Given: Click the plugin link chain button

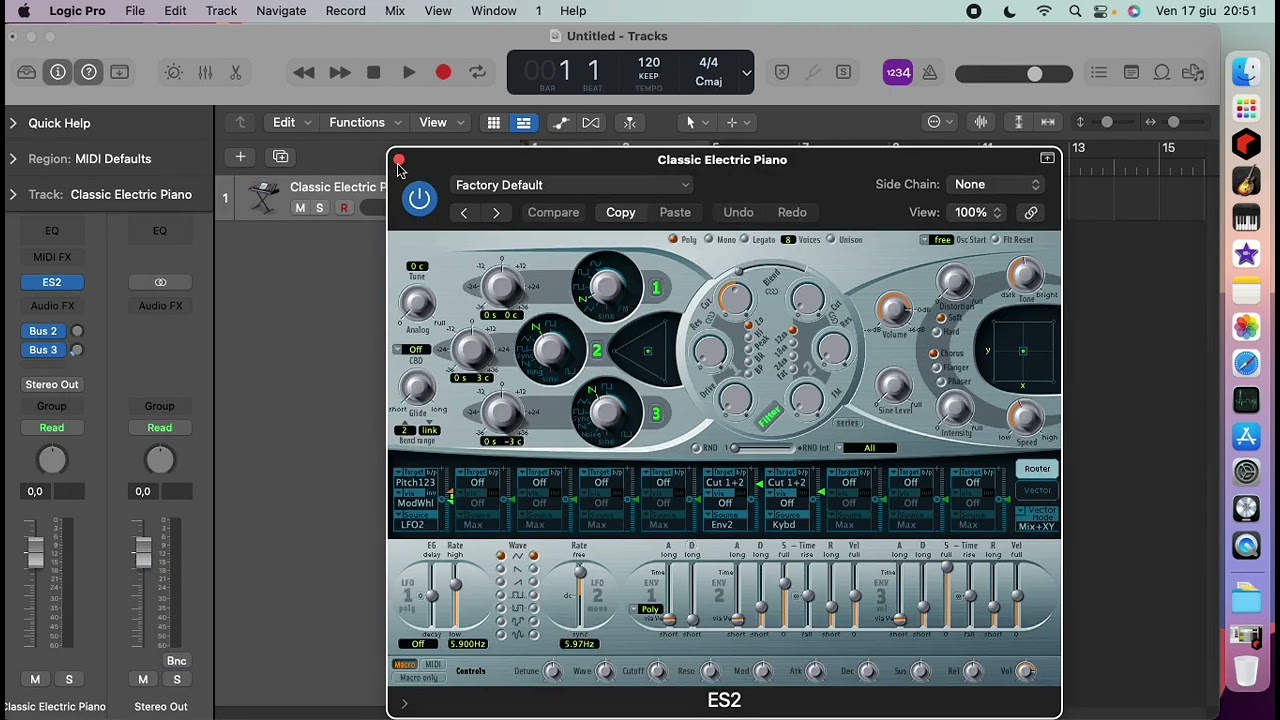Looking at the screenshot, I should [1031, 212].
